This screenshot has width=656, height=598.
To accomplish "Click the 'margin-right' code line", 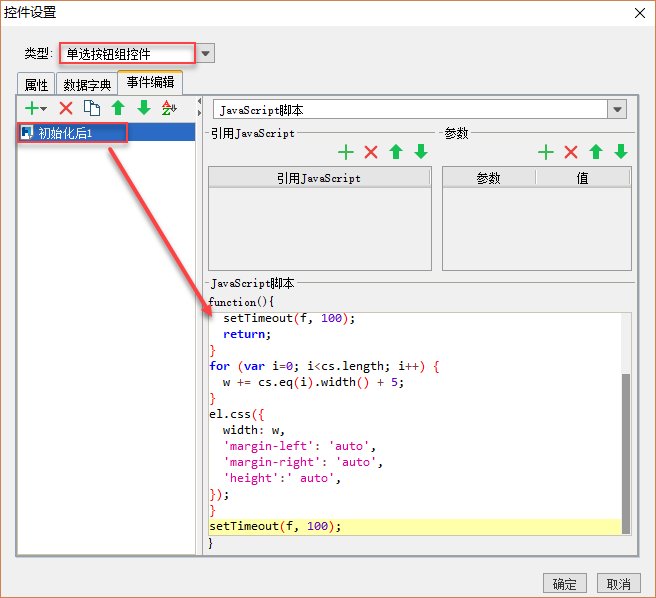I will (303, 462).
